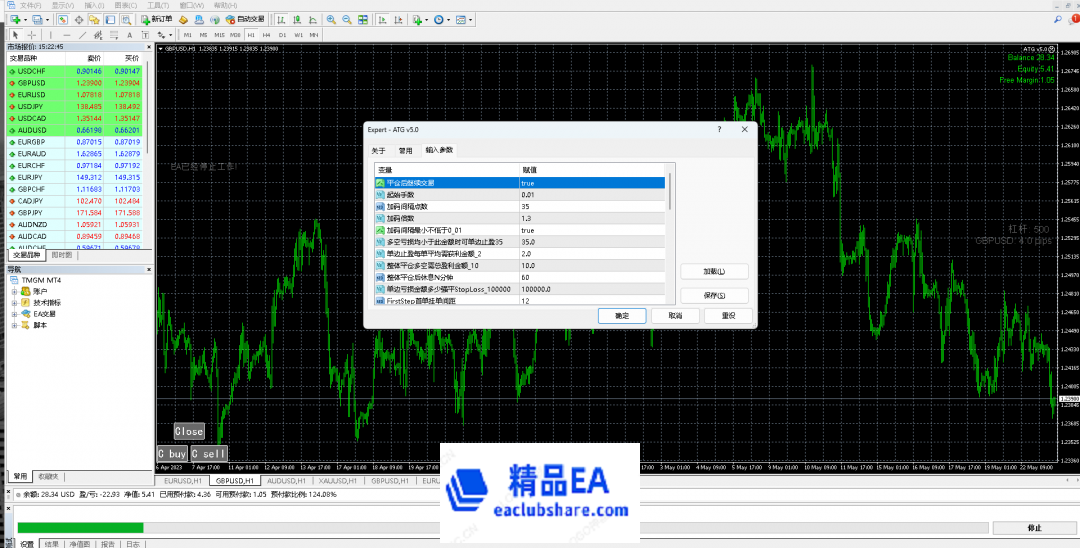Click the 确定 (OK) button

[x=622, y=315]
